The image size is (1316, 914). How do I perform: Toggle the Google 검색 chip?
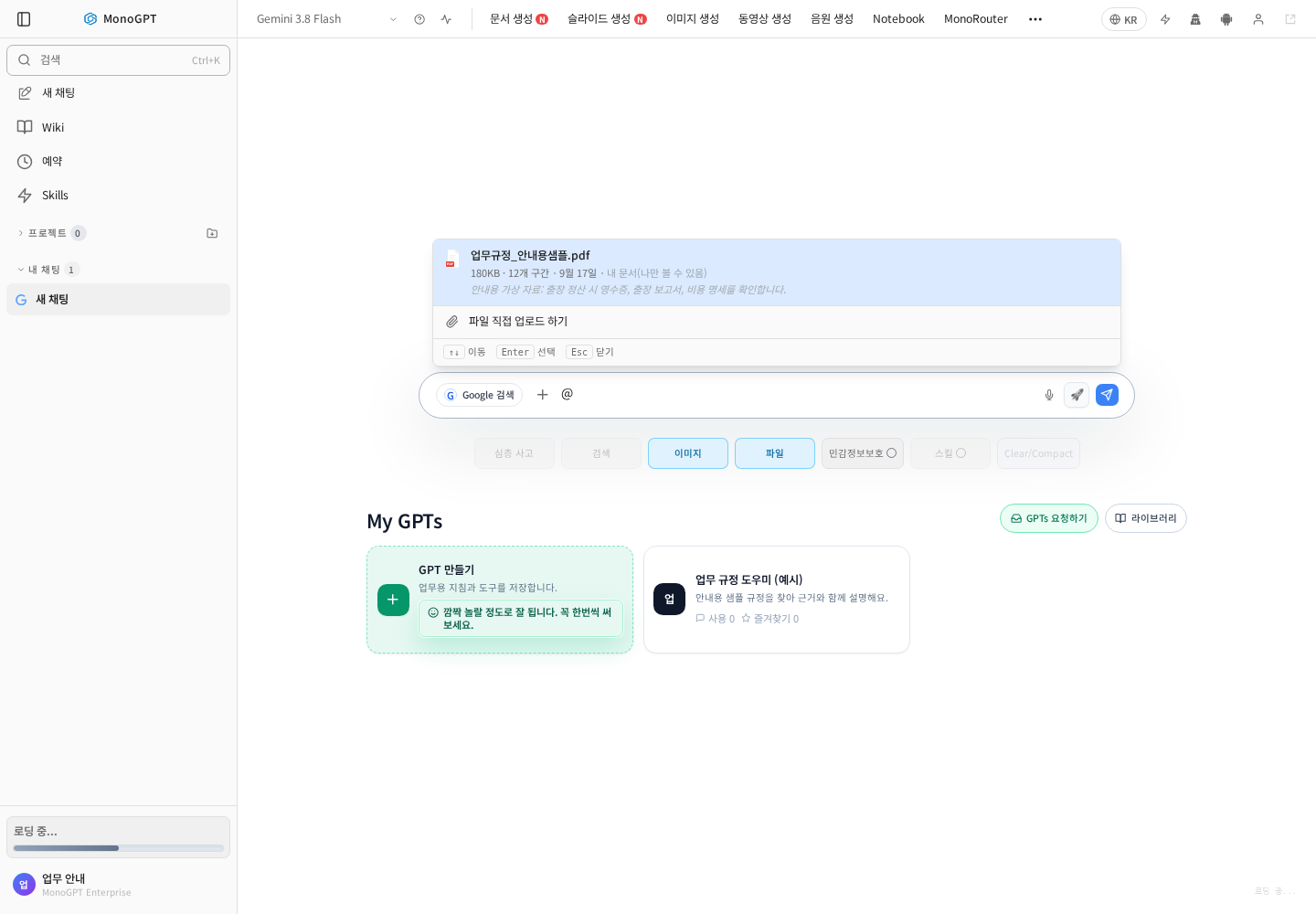tap(479, 395)
